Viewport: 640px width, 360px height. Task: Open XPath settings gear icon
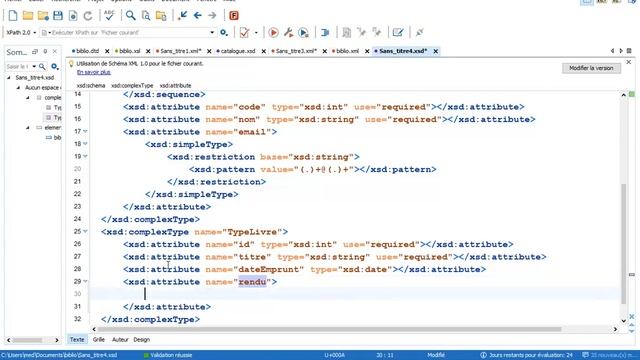224,32
